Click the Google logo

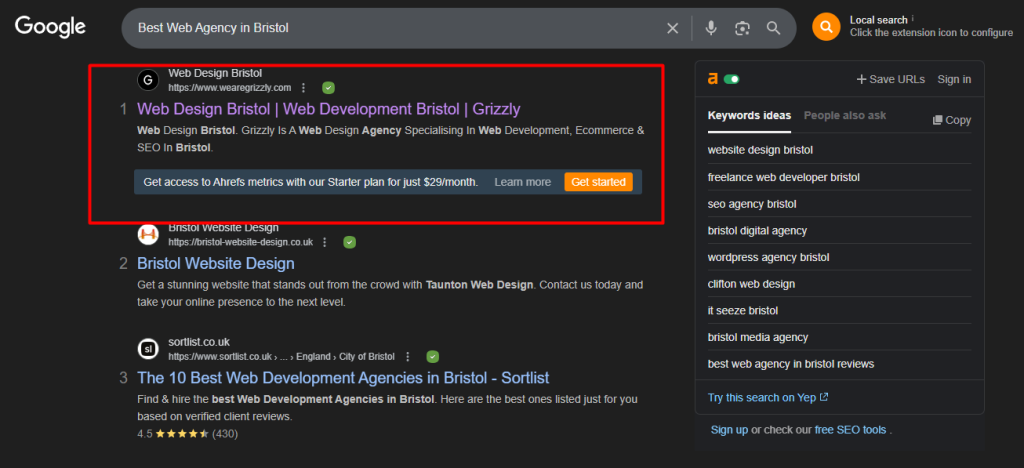50,27
